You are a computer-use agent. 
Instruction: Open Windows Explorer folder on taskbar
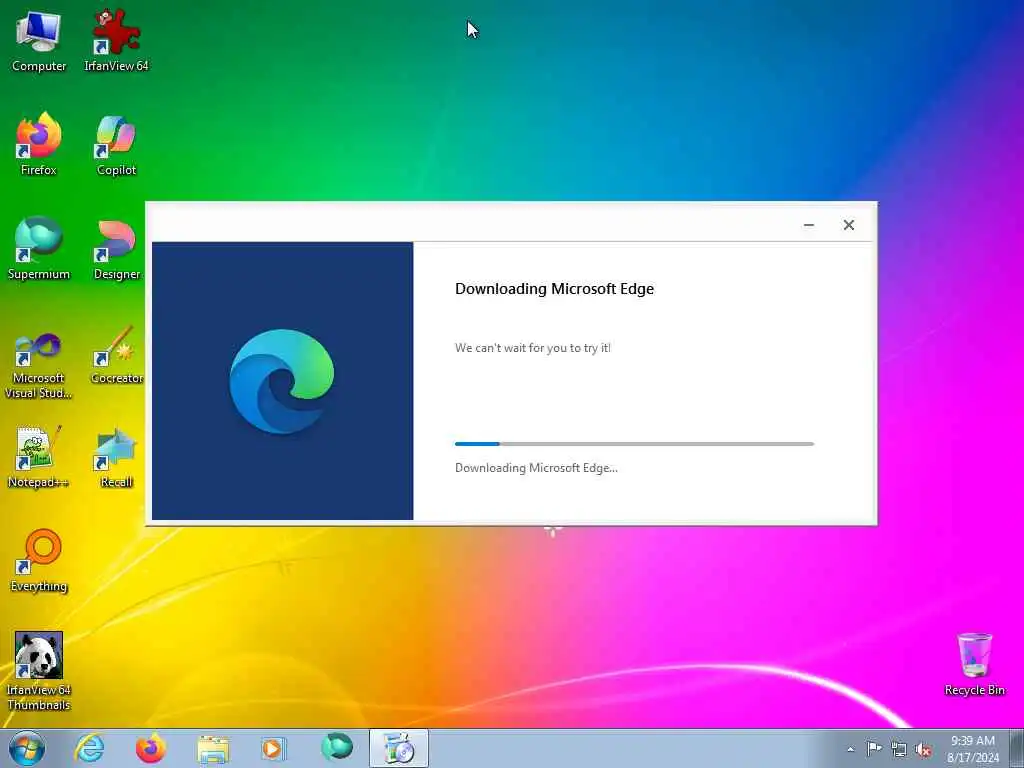click(x=213, y=748)
